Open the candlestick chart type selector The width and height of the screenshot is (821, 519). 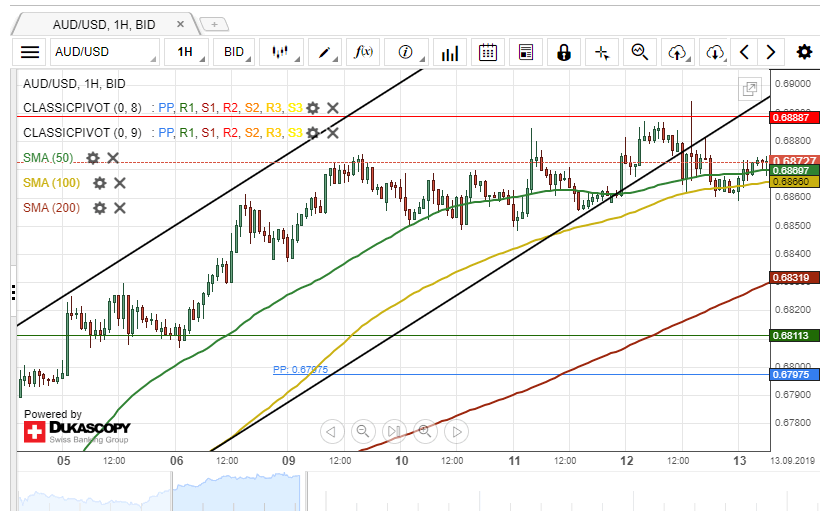282,52
